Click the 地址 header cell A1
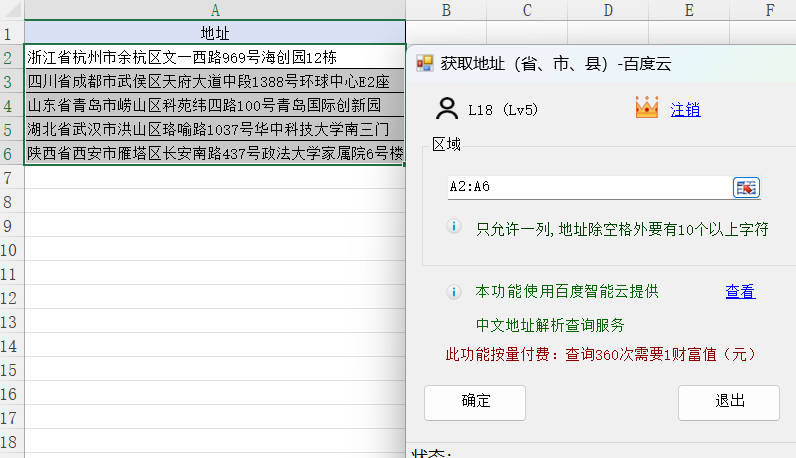Viewport: 796px width, 458px height. click(215, 33)
